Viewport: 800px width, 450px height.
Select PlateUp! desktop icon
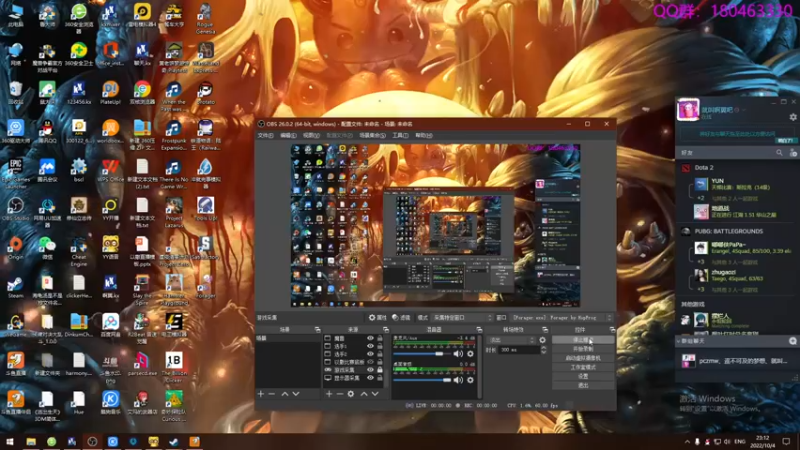110,93
